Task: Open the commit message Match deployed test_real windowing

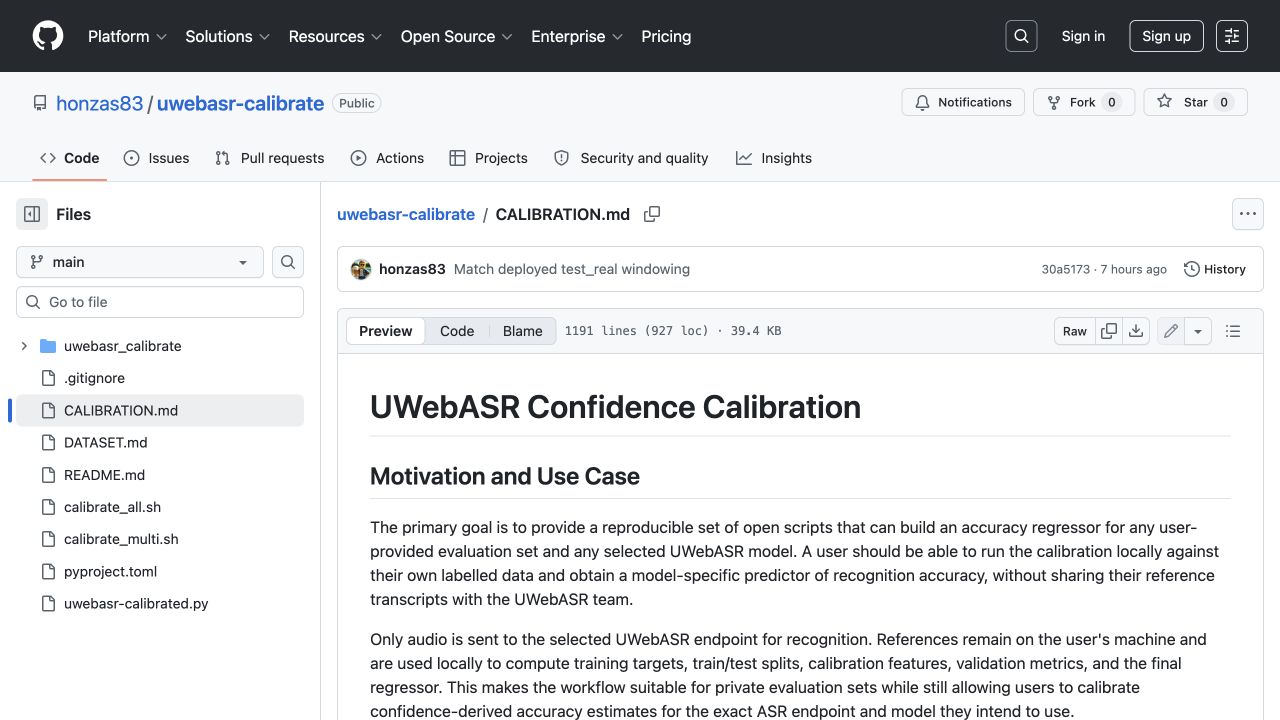Action: click(572, 269)
